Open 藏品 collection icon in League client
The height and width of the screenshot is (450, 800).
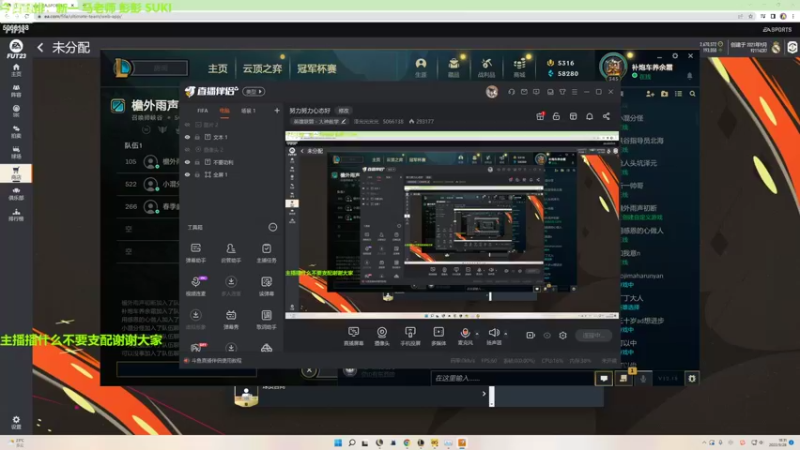click(x=454, y=67)
